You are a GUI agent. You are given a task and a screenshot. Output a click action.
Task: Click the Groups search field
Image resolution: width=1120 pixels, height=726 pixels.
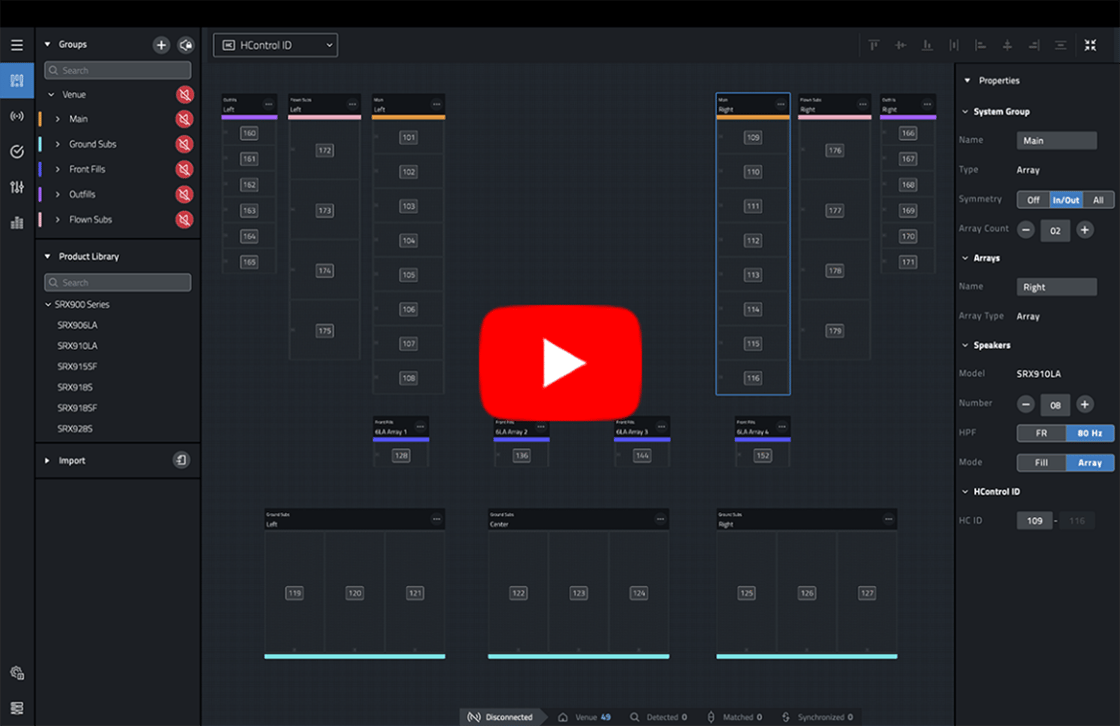tap(118, 71)
